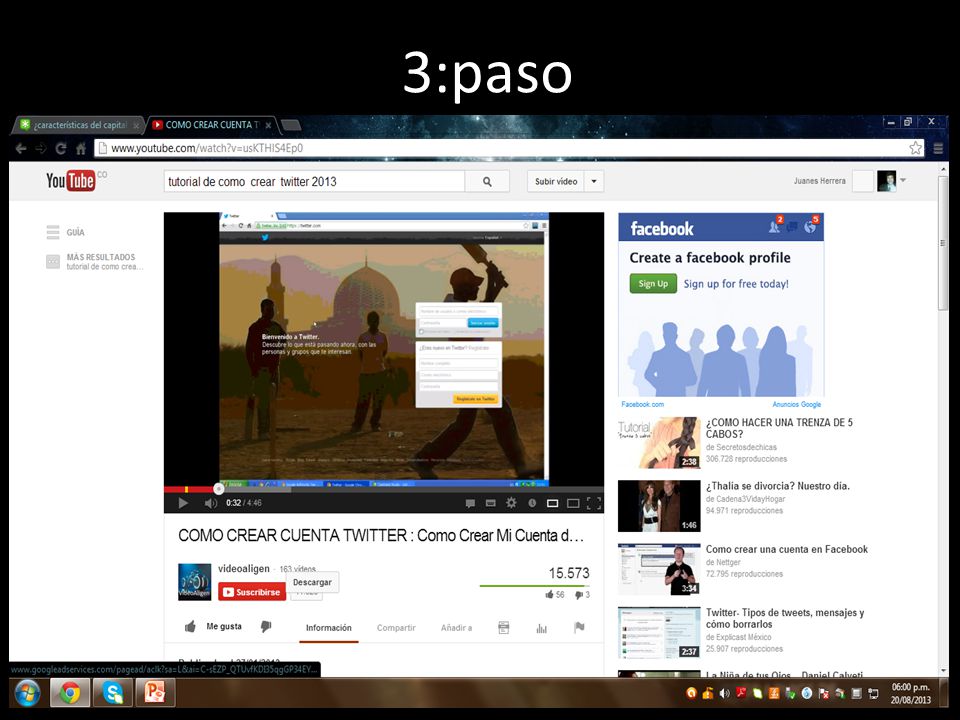Toggle captions icon in player

pyautogui.click(x=490, y=503)
